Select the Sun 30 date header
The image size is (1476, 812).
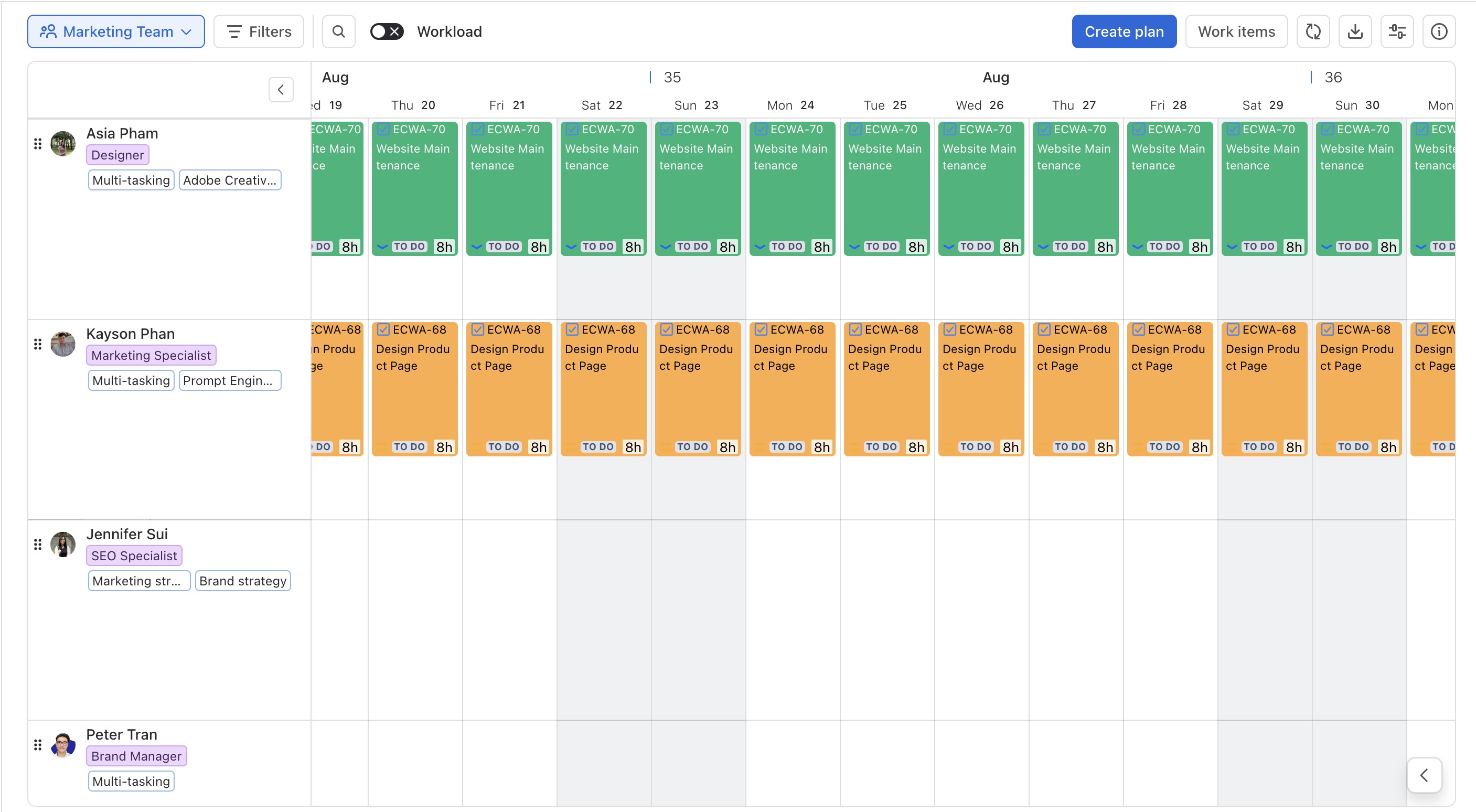1357,105
